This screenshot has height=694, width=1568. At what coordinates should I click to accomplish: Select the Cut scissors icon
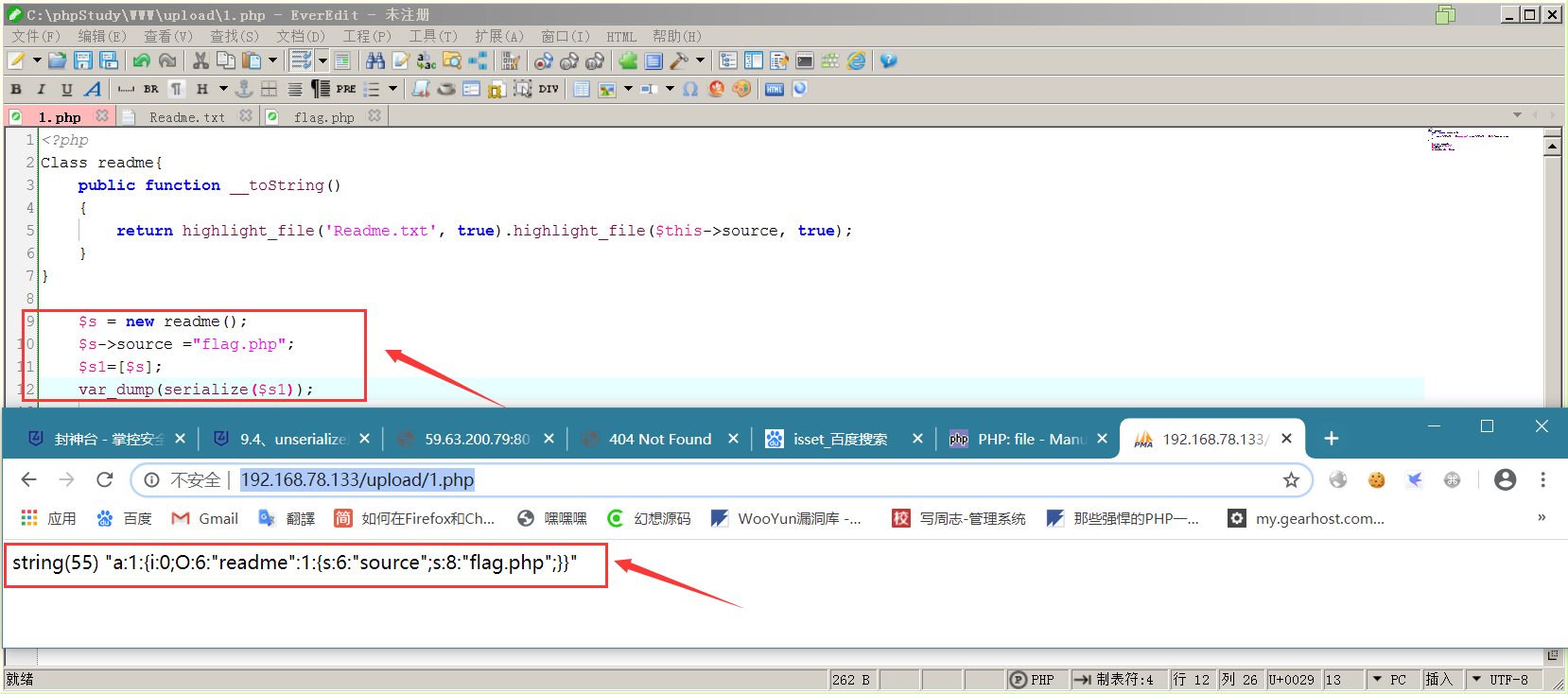point(200,61)
